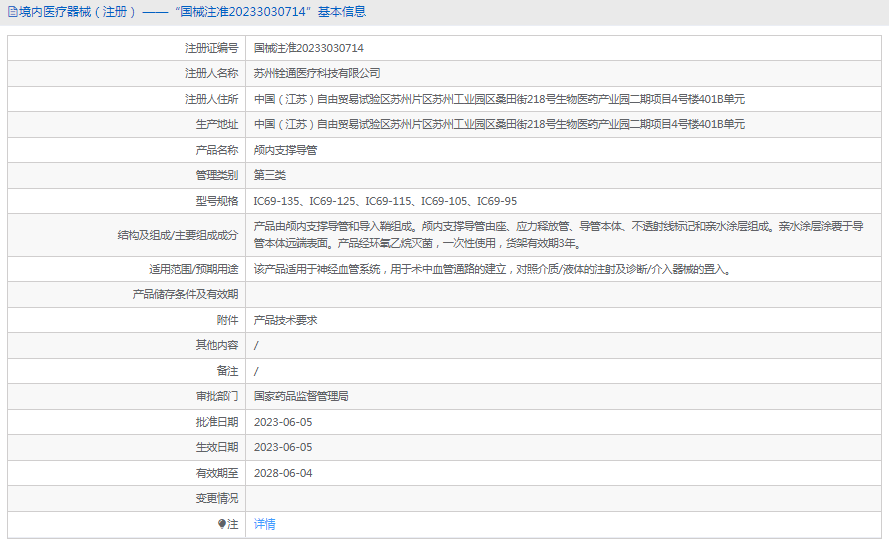Click the 变更情况 label
889x547 pixels.
217,498
